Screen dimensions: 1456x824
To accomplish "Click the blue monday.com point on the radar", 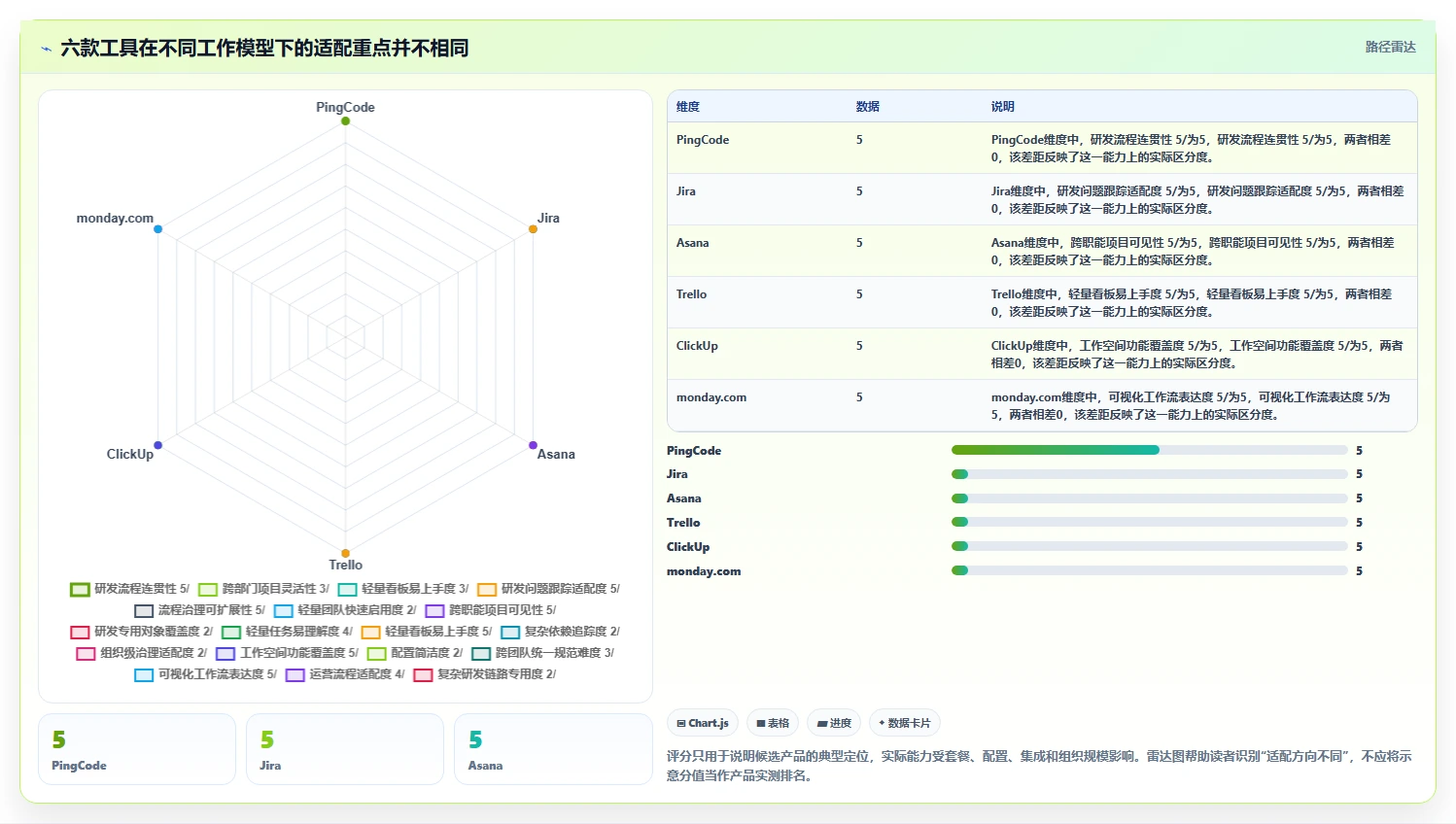I will click(157, 229).
